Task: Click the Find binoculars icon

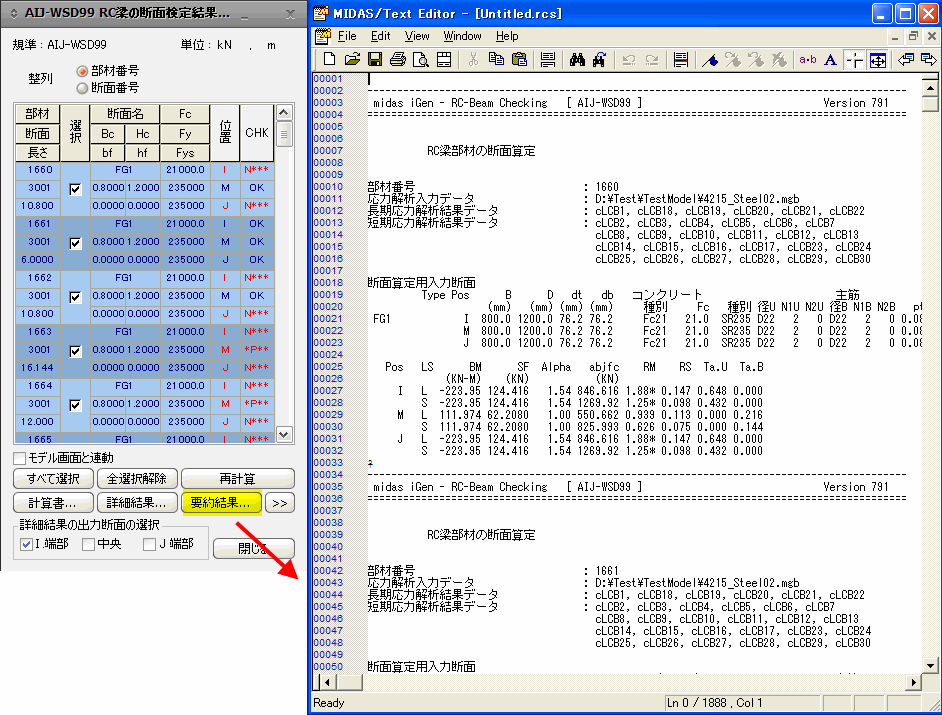Action: [x=577, y=59]
